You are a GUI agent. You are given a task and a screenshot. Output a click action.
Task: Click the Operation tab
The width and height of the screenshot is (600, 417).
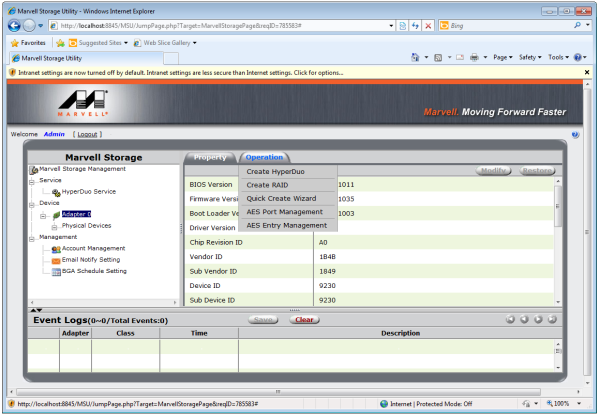click(x=264, y=158)
